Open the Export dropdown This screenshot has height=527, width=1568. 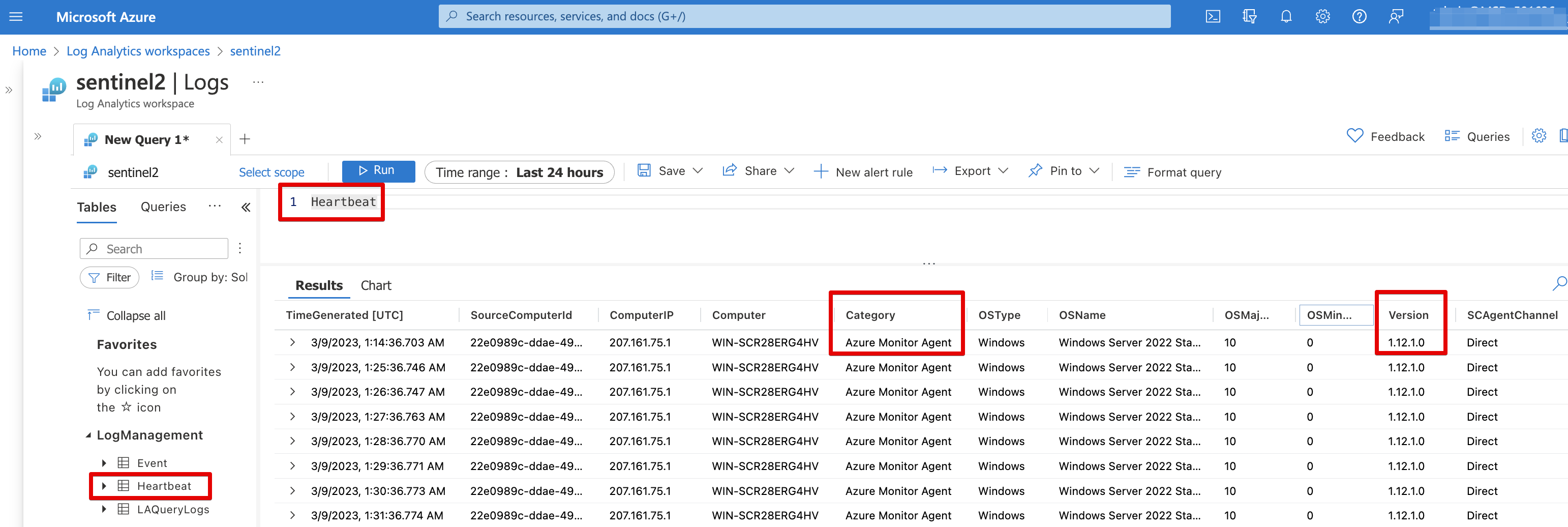[970, 171]
